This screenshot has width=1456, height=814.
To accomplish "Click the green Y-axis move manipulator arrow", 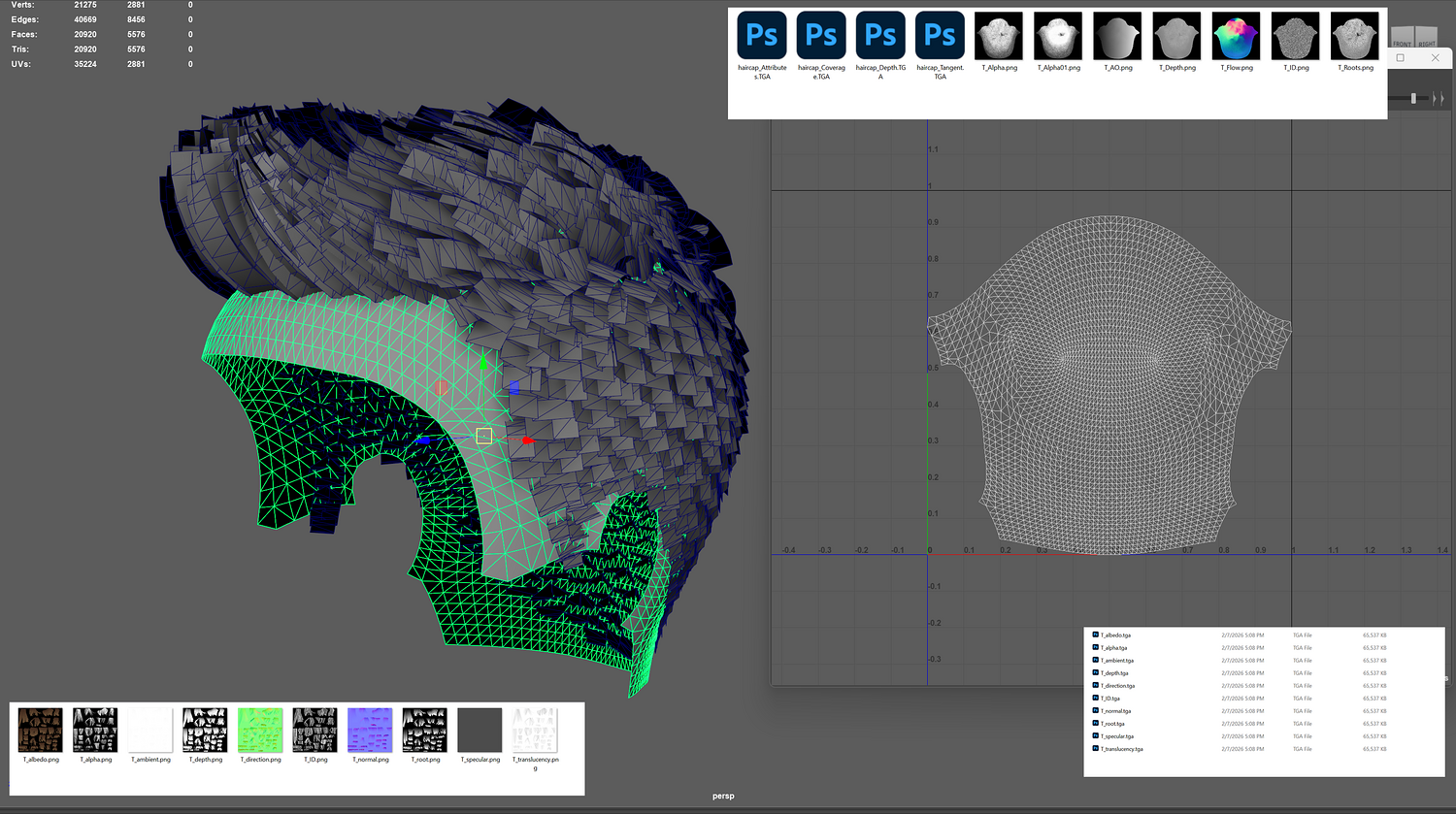I will coord(483,364).
